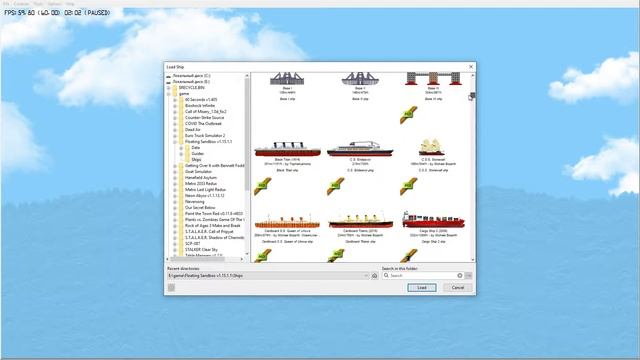Click the folder tree horizontal scrollbar thumb
The width and height of the screenshot is (640, 360).
(198, 259)
